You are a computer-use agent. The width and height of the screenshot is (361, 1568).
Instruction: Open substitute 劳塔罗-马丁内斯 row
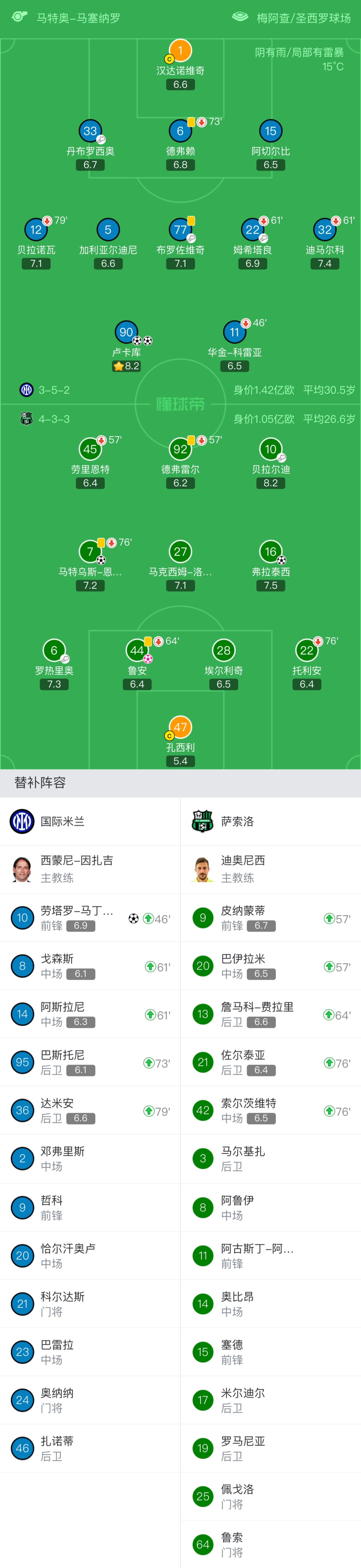click(90, 918)
